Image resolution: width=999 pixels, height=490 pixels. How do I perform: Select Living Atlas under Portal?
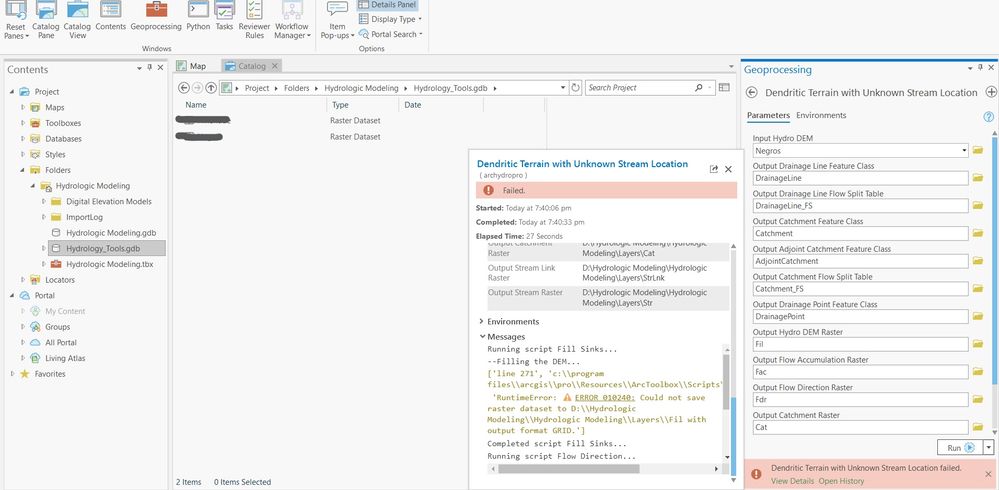(65, 358)
